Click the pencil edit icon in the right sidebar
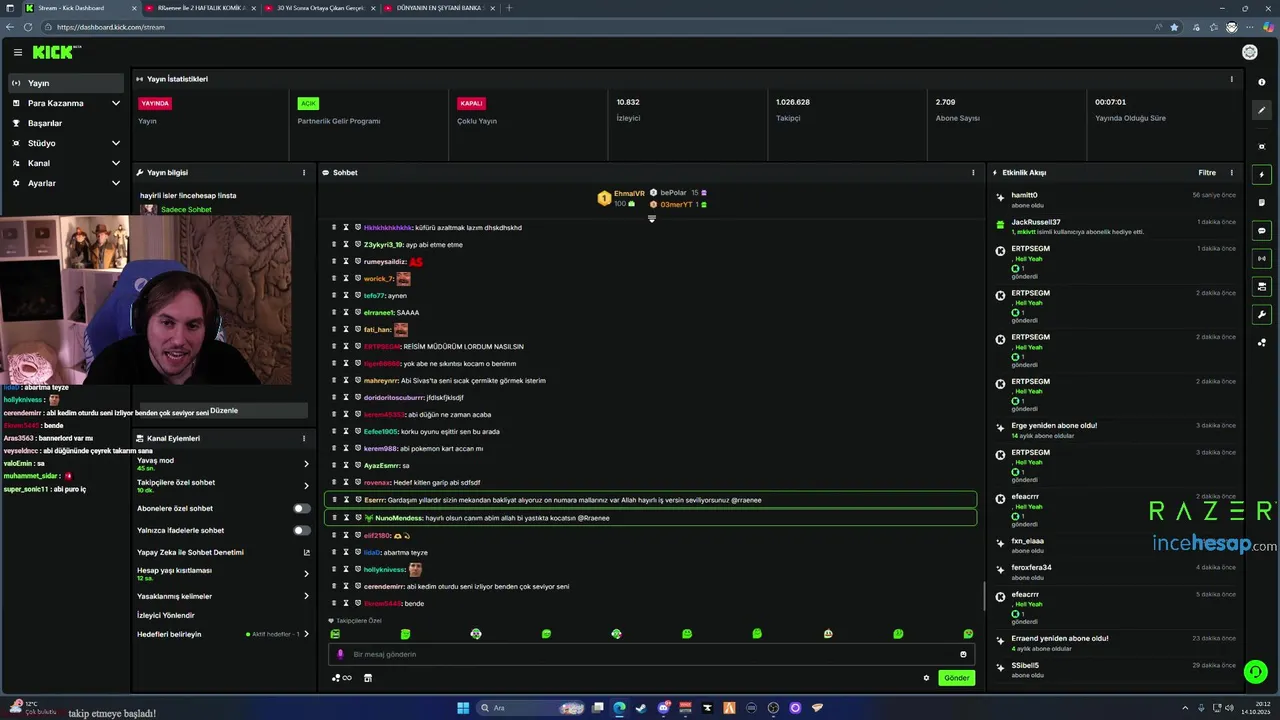 pos(1261,110)
